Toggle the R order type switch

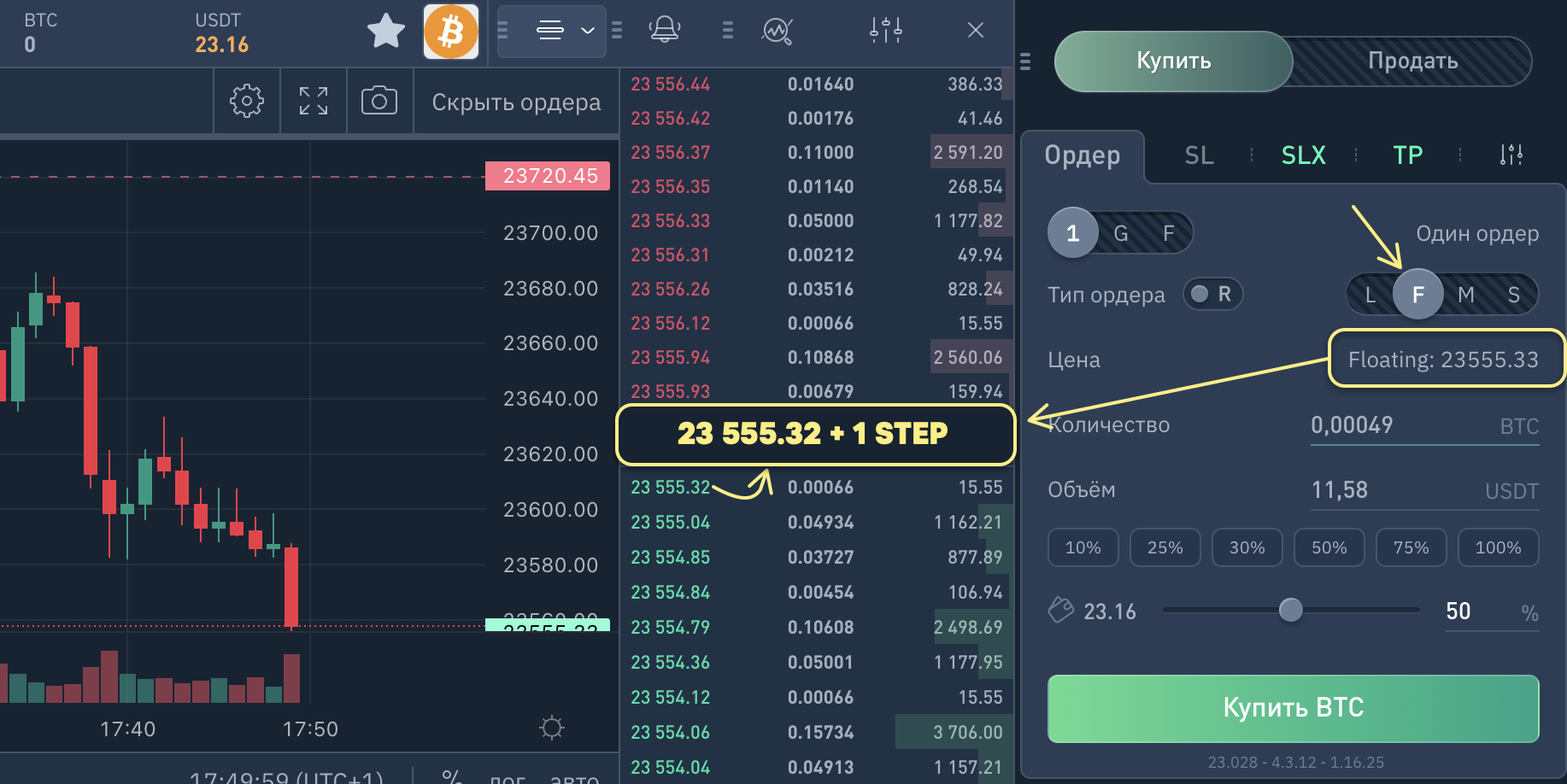point(1212,295)
